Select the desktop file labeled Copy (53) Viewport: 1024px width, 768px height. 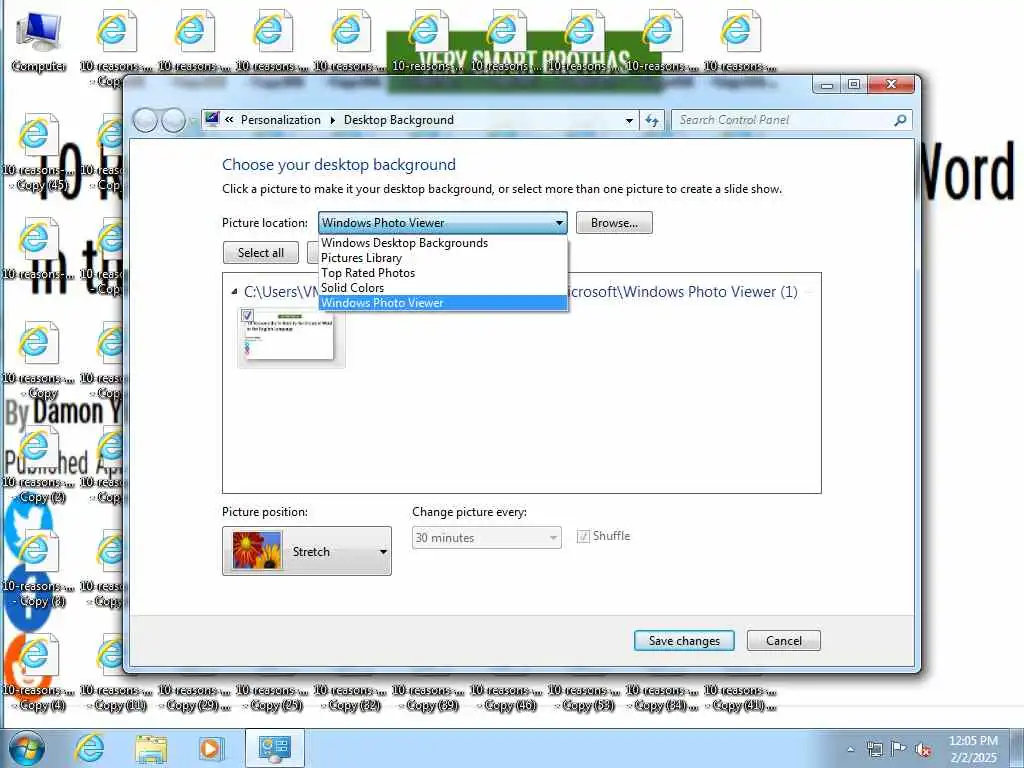coord(583,697)
